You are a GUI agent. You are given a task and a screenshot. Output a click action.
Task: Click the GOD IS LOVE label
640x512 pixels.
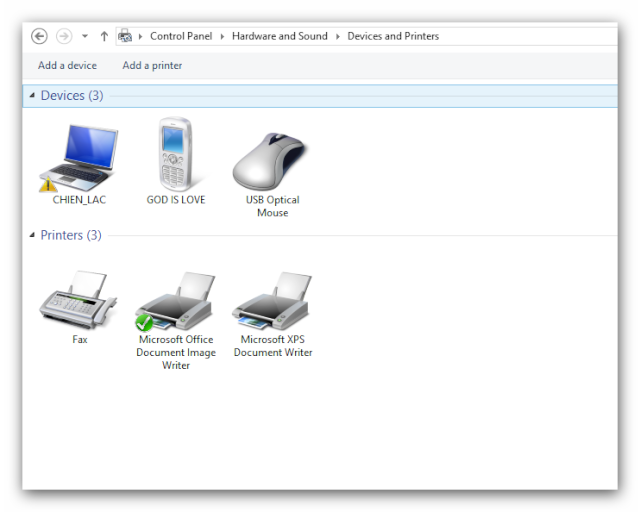pos(176,200)
